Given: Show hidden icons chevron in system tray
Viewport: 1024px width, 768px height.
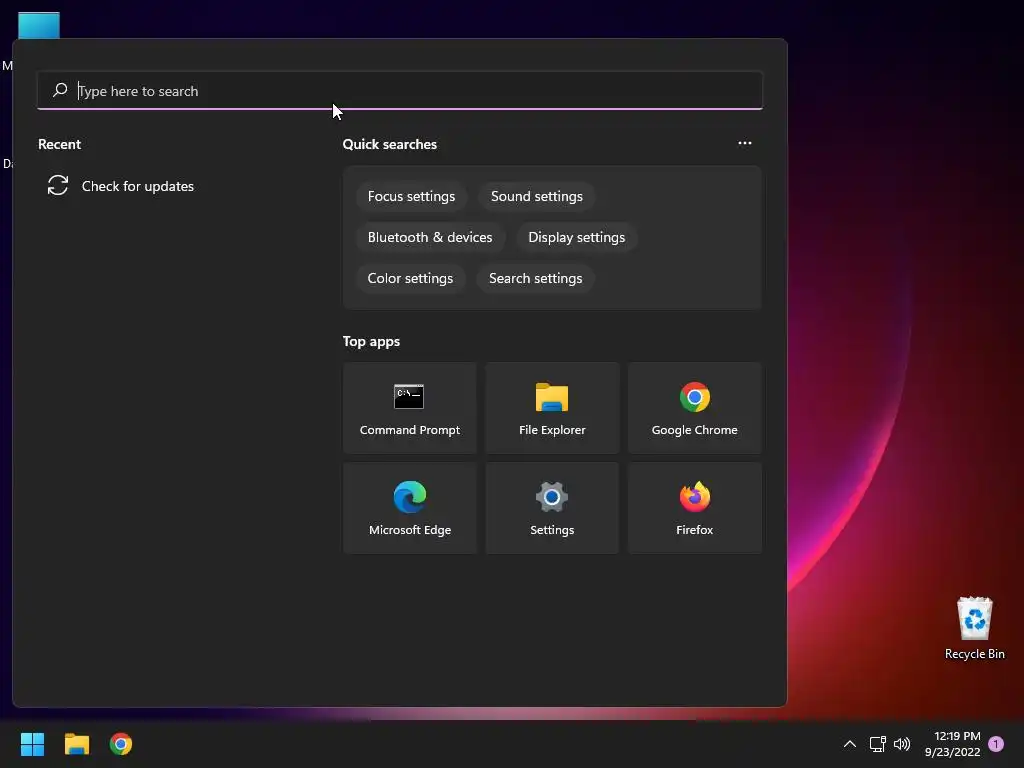Looking at the screenshot, I should tap(850, 744).
